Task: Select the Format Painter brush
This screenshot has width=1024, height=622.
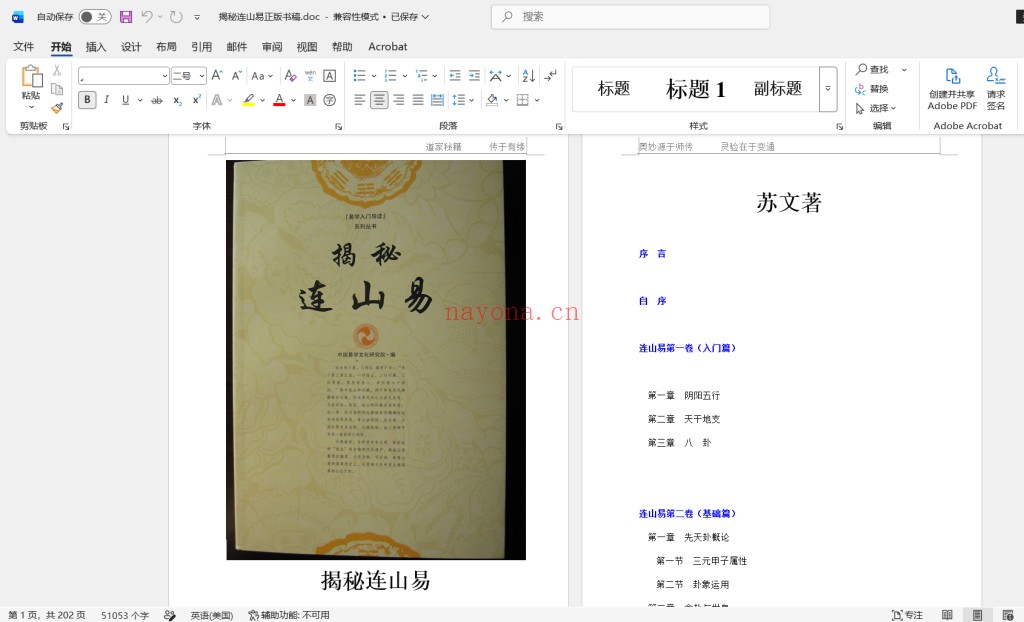Action: [x=57, y=107]
